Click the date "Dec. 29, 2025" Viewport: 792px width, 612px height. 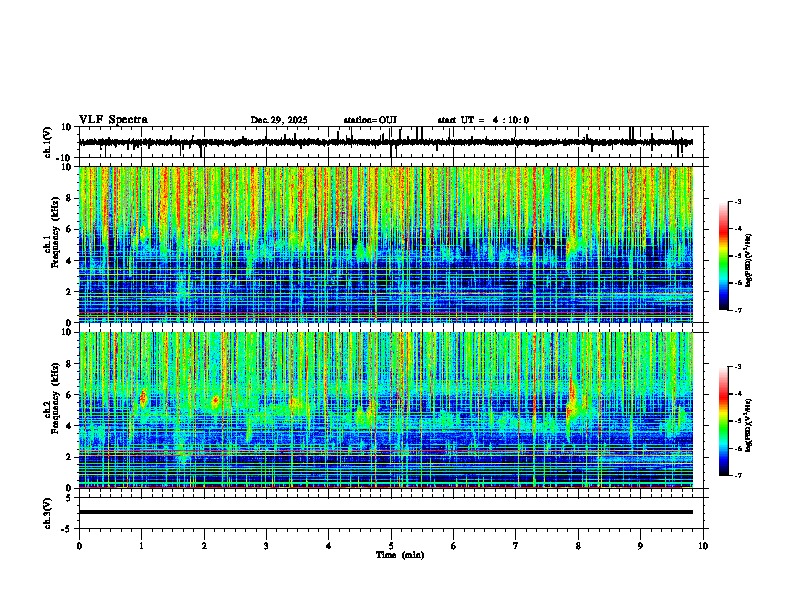pyautogui.click(x=279, y=120)
